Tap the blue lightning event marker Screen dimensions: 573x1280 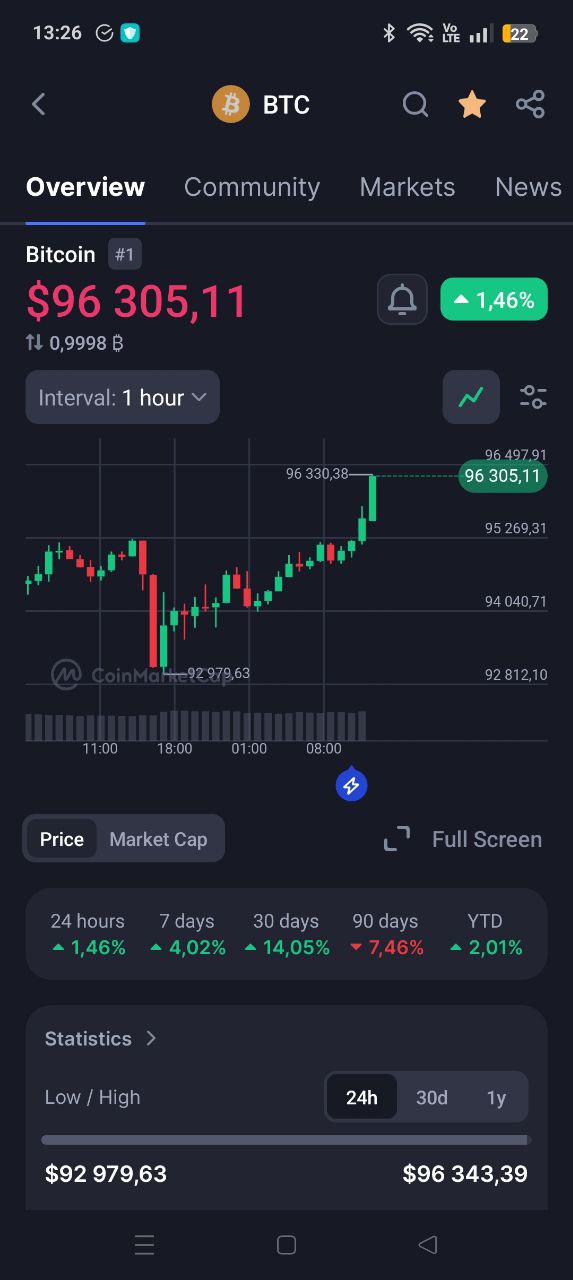(x=351, y=786)
